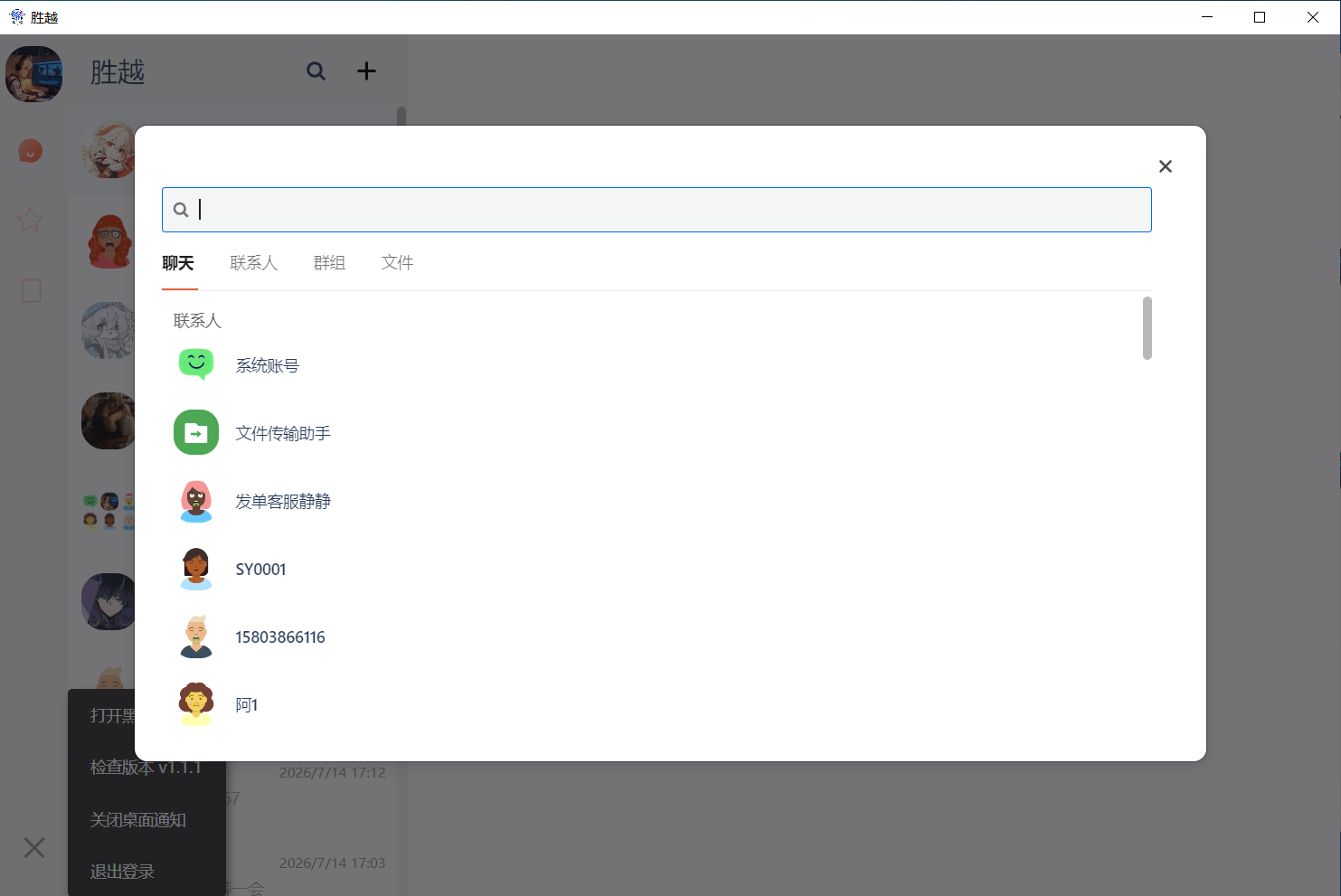Click the plus icon to start a new chat
This screenshot has width=1341, height=896.
point(366,71)
